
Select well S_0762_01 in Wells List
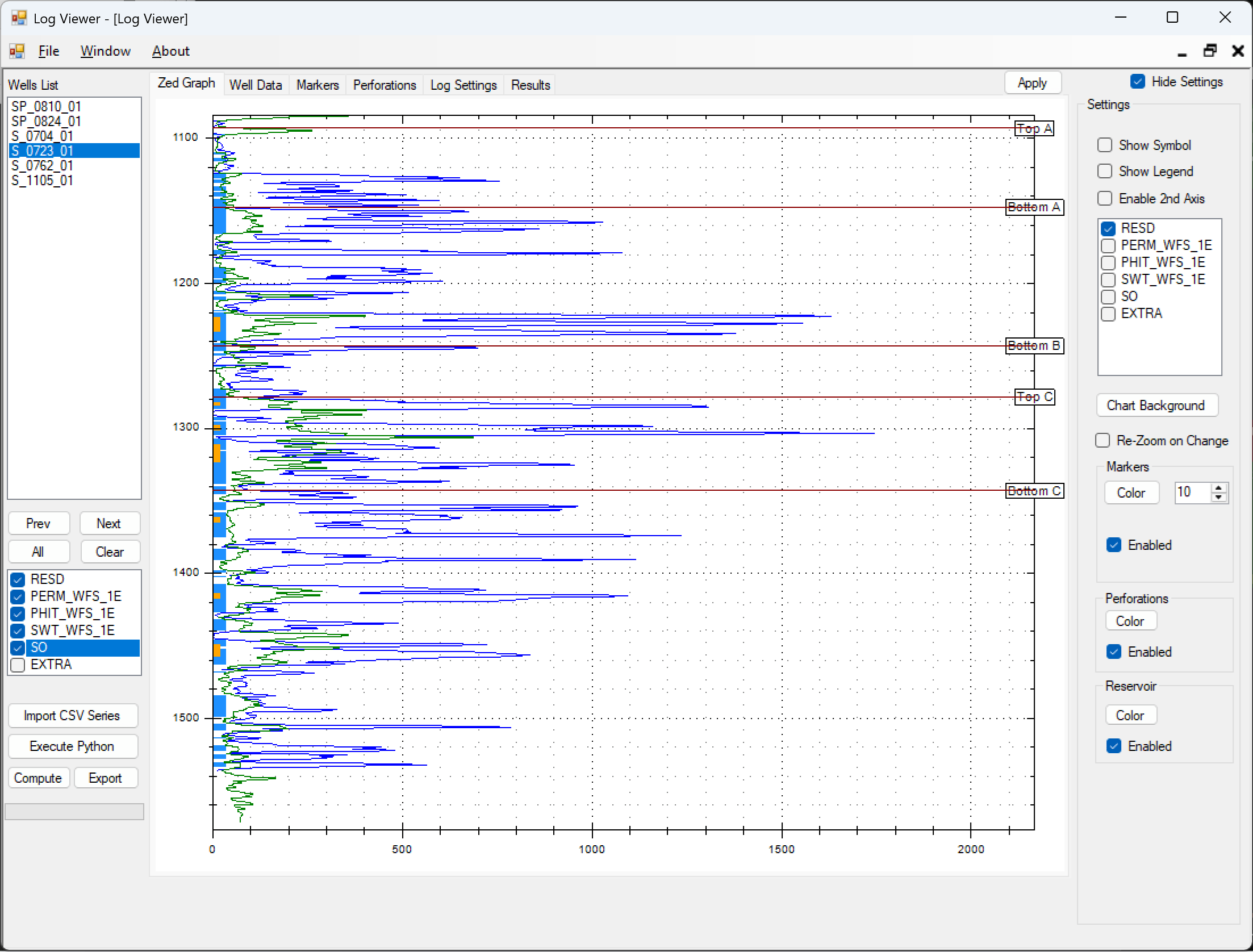74,165
